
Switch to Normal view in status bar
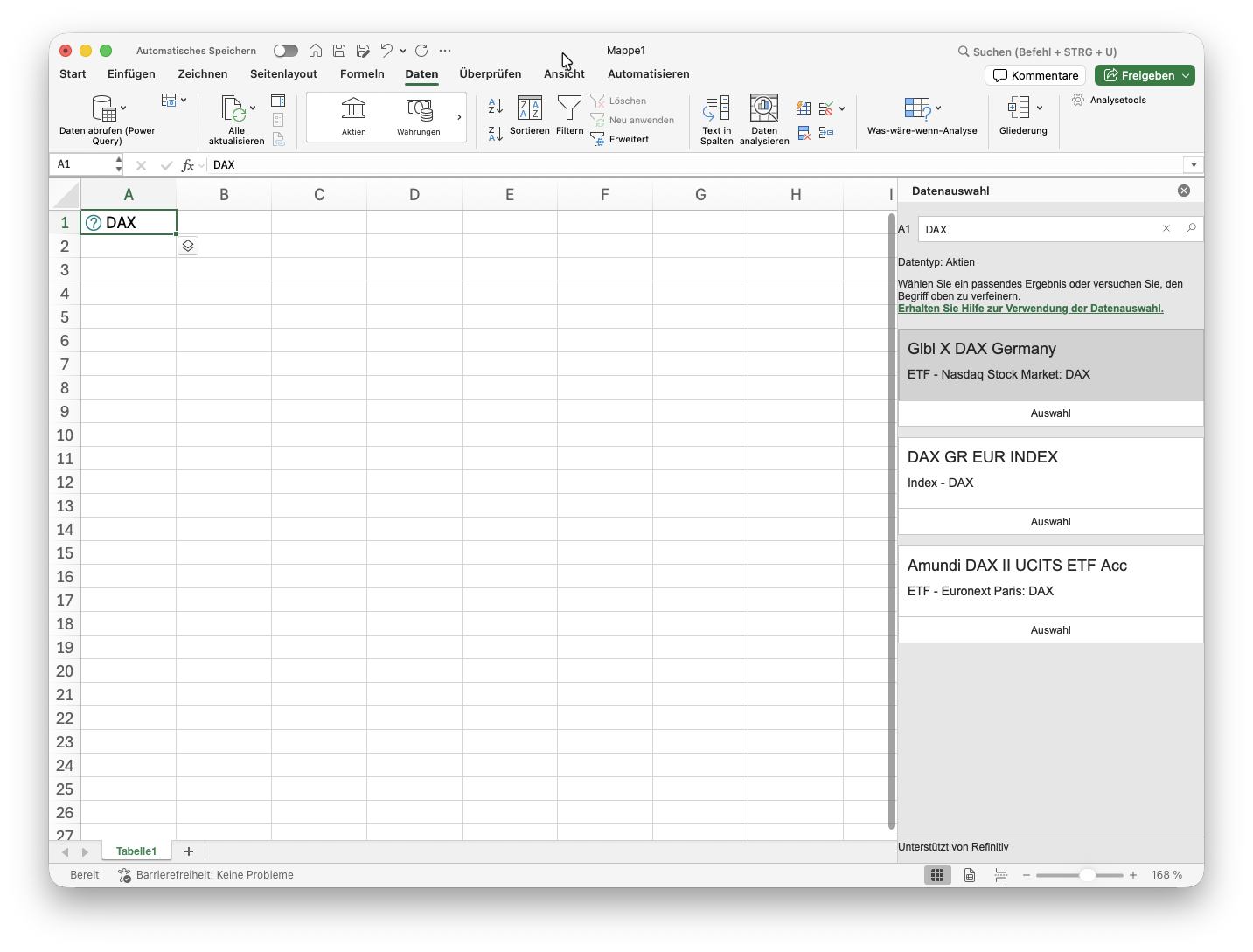click(937, 875)
